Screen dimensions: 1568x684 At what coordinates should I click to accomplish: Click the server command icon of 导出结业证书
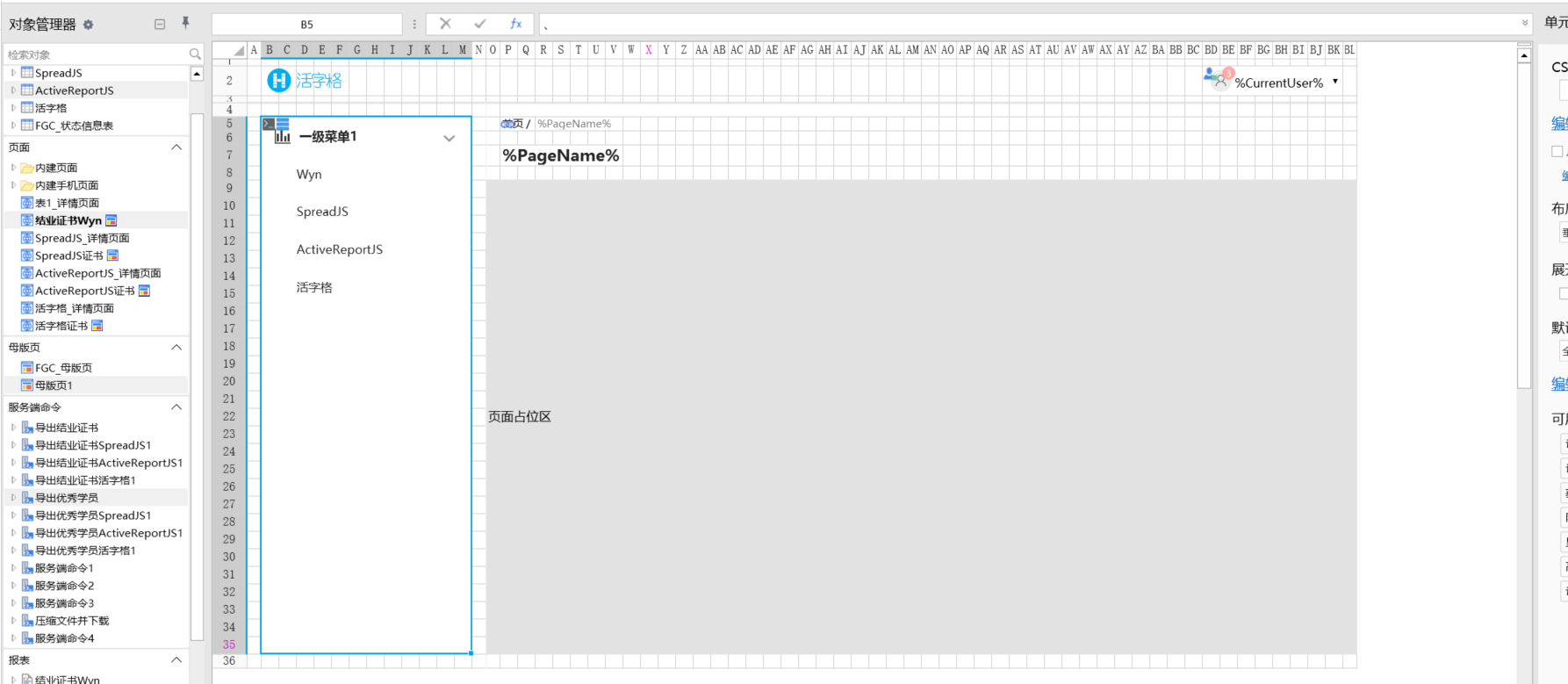coord(27,428)
